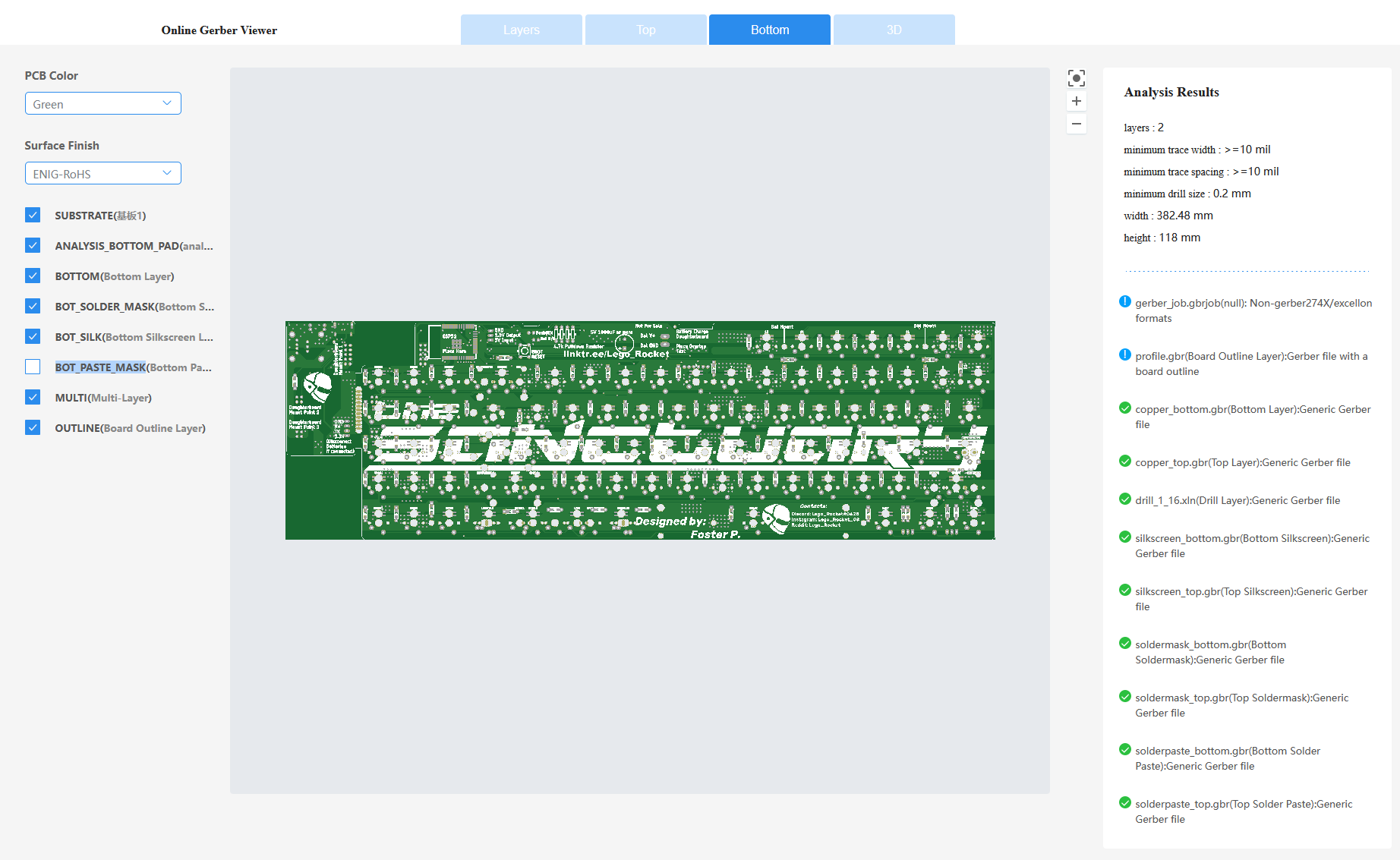This screenshot has width=1400, height=860.
Task: Open the 3D view tab
Action: coord(894,30)
